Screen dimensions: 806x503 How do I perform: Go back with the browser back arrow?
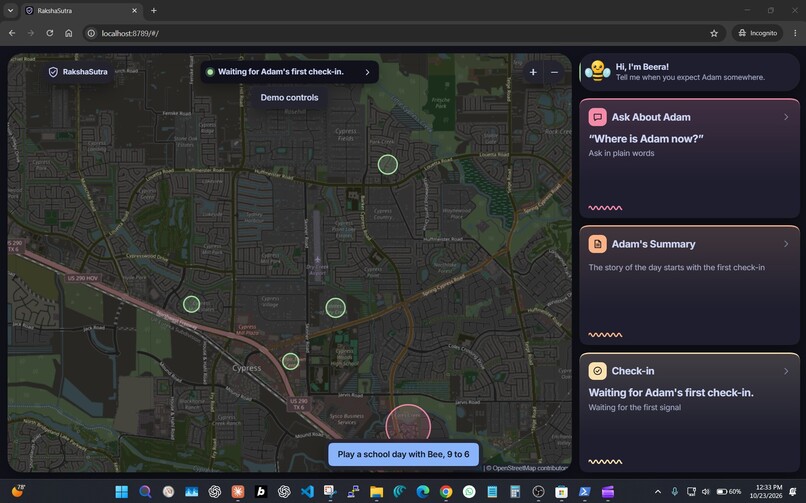coord(12,33)
